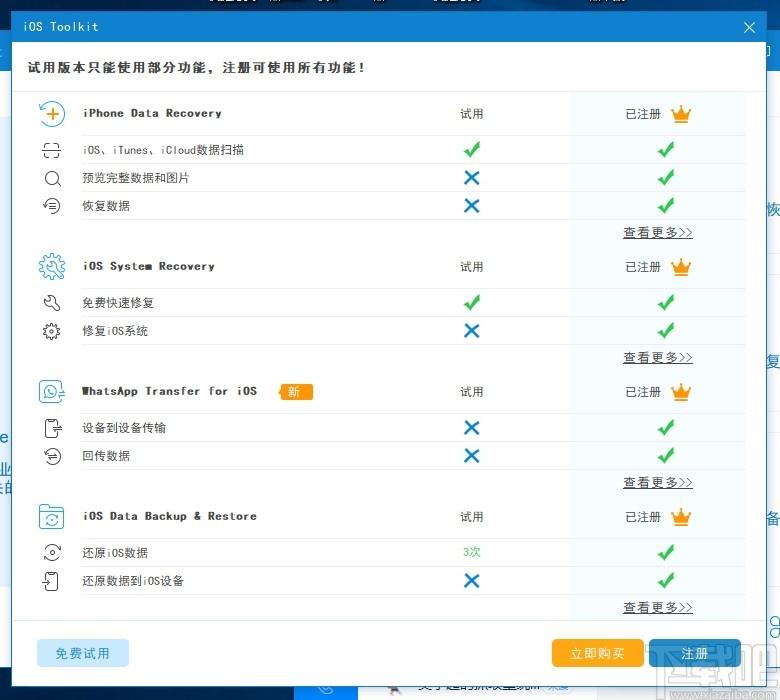Click the WhatsApp Transfer for iOS icon
Viewport: 780px width, 700px height.
[x=52, y=392]
